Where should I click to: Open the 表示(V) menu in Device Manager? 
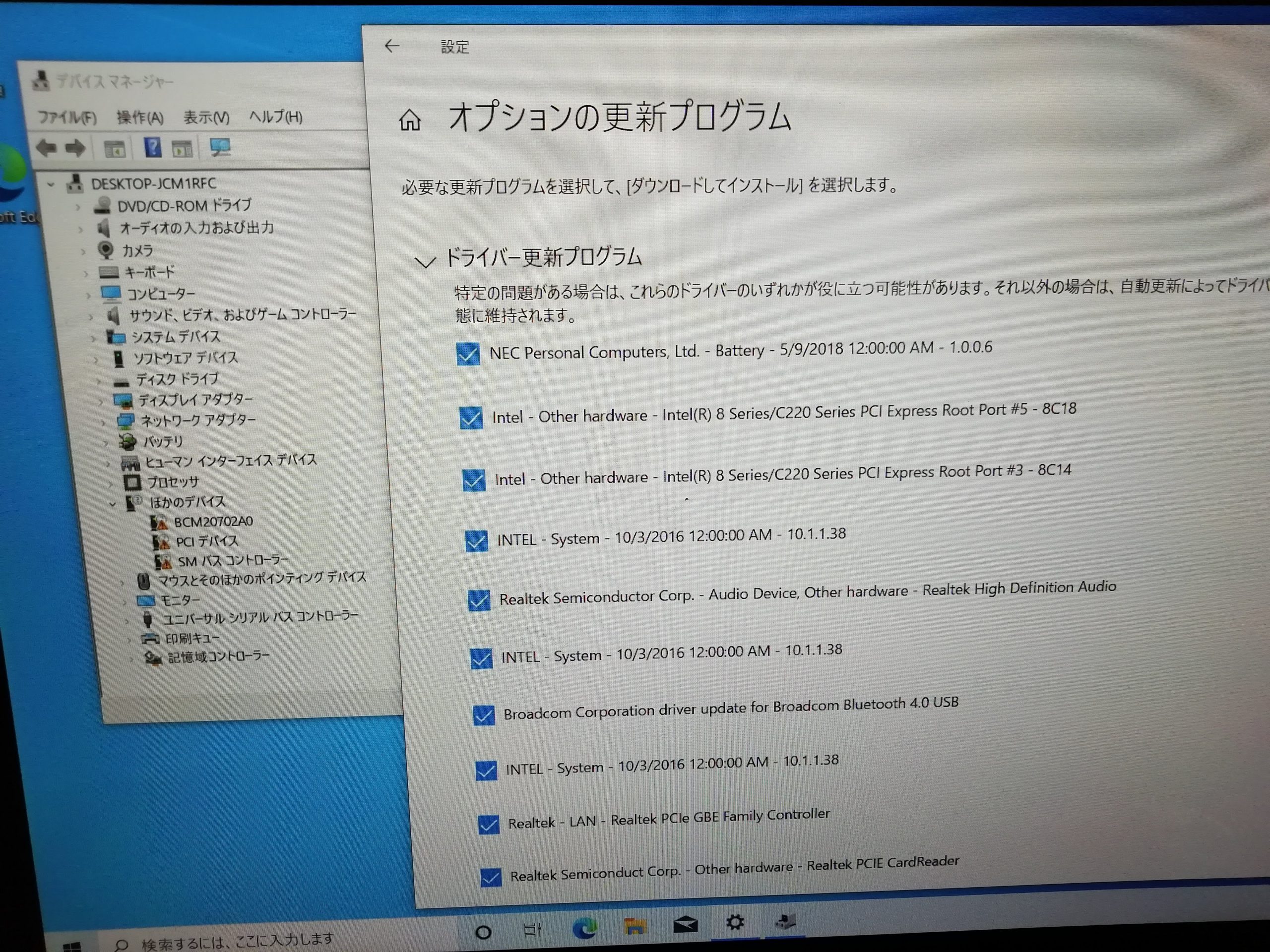[206, 118]
